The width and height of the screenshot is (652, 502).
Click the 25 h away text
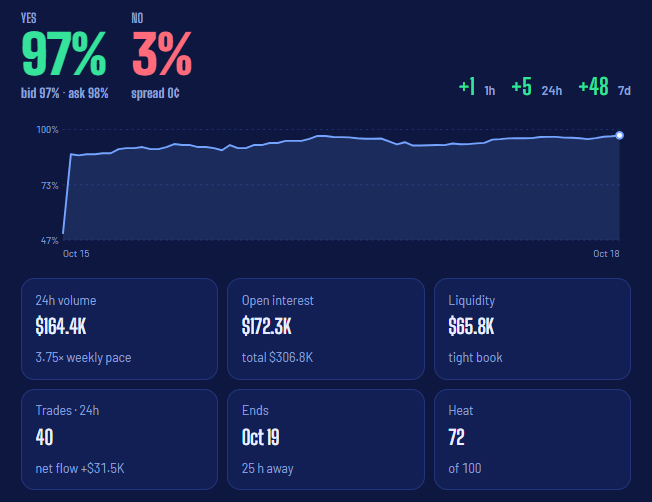tap(267, 469)
